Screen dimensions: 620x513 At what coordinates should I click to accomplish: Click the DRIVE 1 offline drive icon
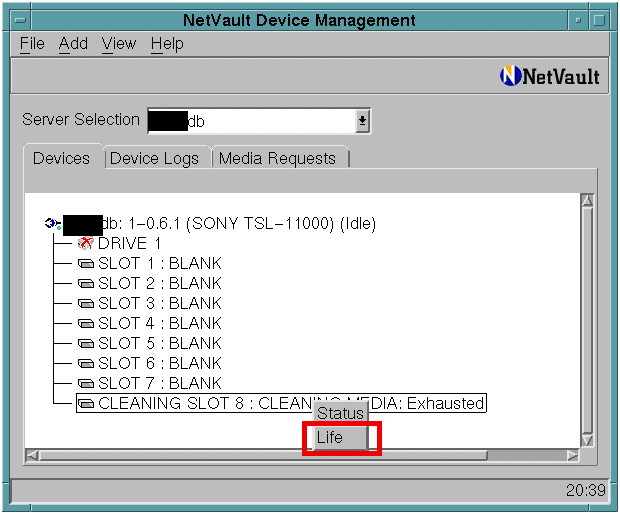85,243
